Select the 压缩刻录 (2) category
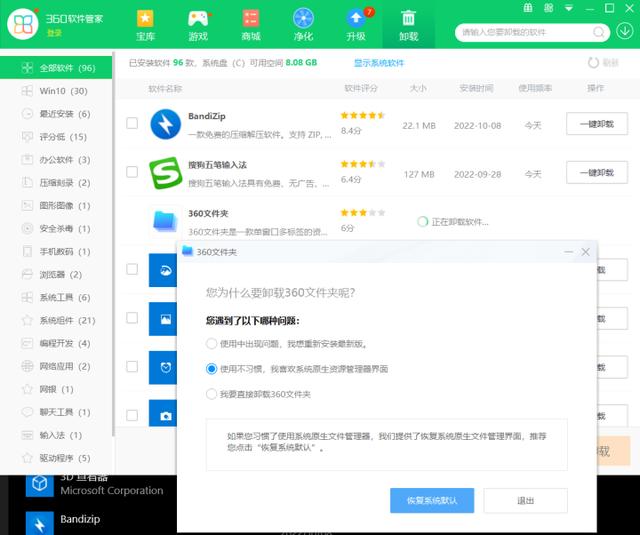Screen dimensions: 640x535 click(x=56, y=182)
